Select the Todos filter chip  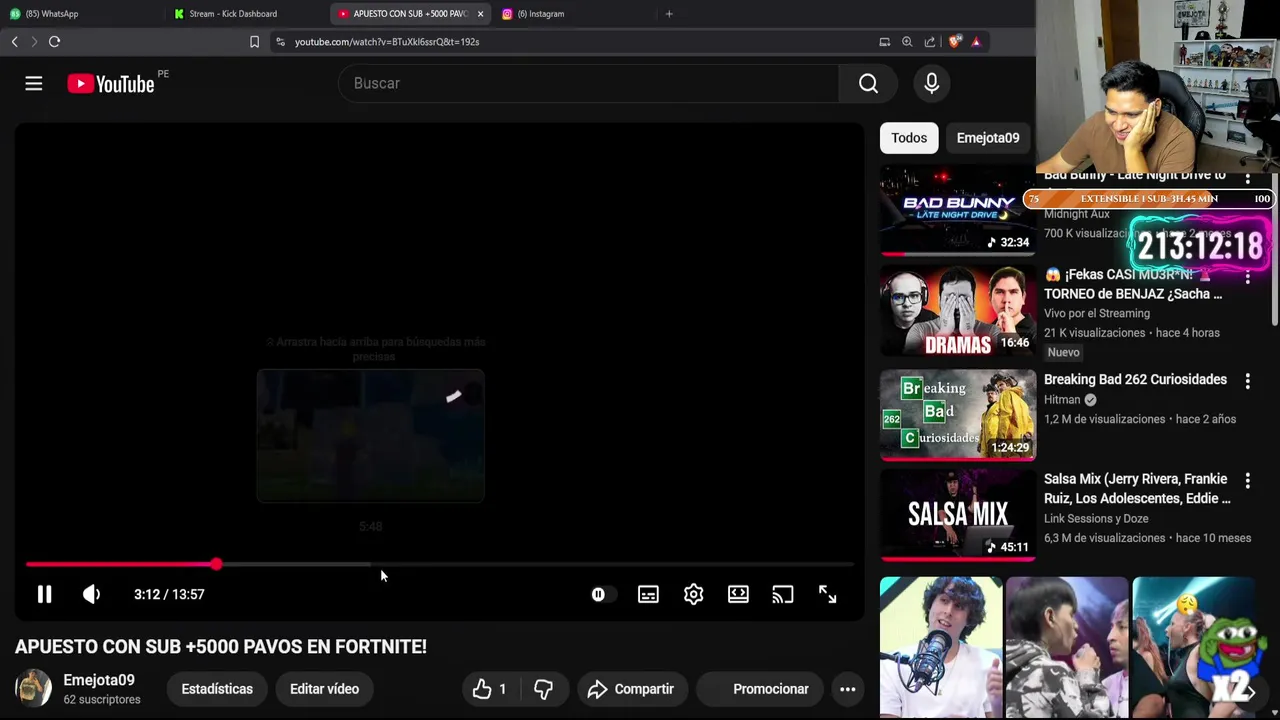909,138
